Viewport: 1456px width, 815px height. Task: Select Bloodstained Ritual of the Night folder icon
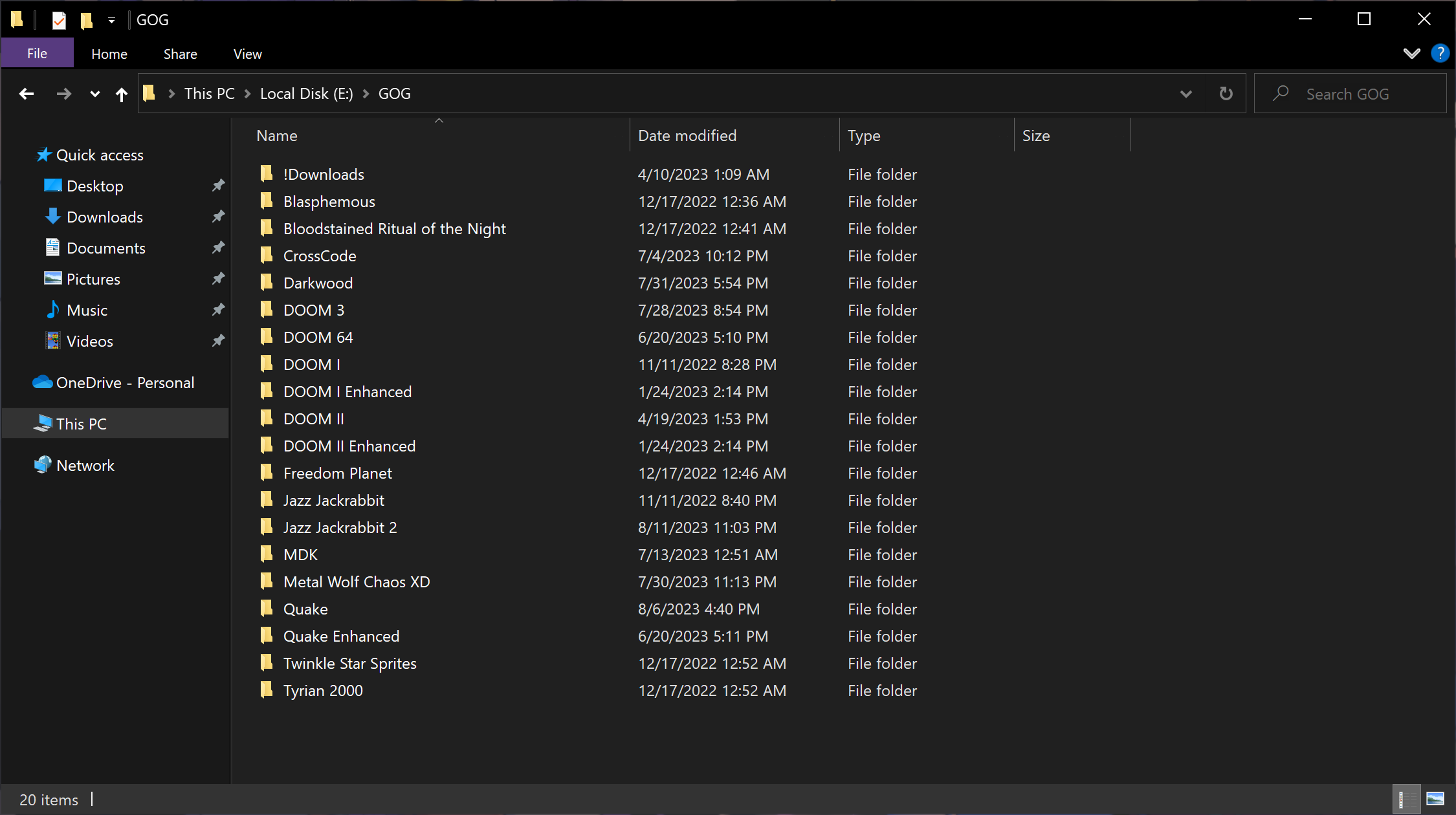click(267, 228)
